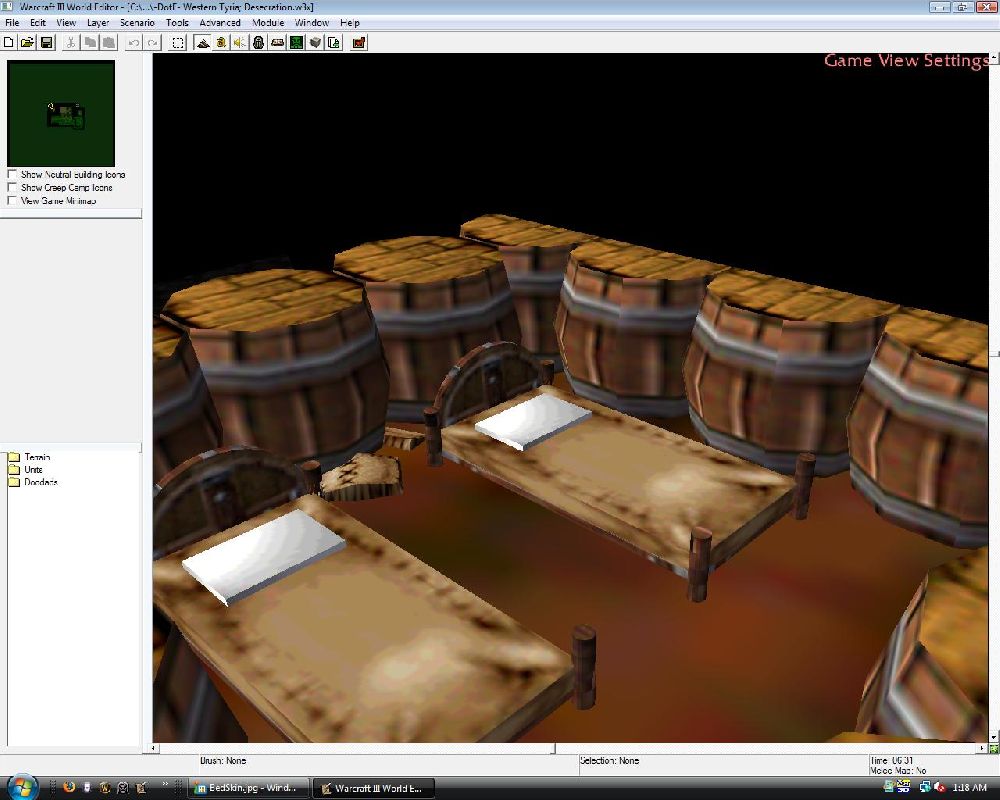
Task: Click the viewport horizontal scrollbar right arrow
Action: (983, 748)
